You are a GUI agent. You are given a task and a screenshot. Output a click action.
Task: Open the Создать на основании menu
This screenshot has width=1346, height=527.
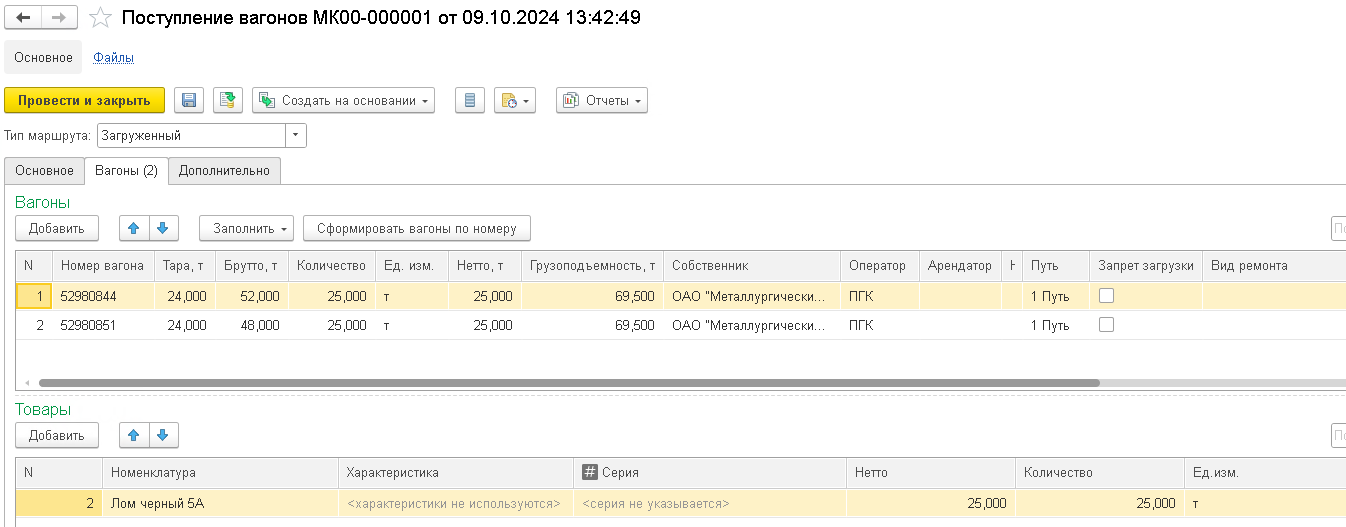344,100
